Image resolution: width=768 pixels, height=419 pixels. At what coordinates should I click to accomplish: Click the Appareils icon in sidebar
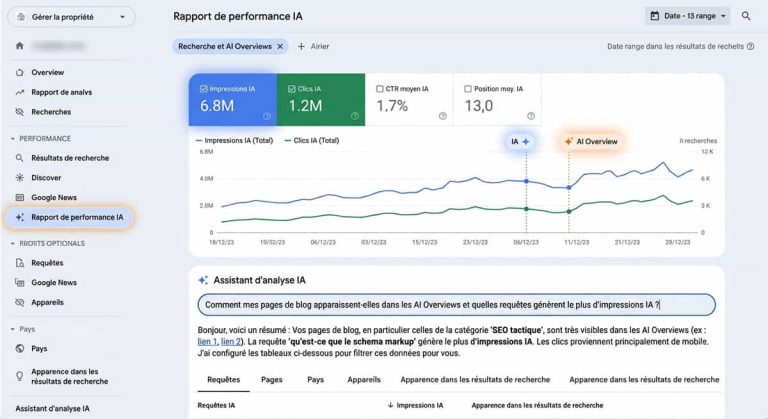(x=20, y=302)
